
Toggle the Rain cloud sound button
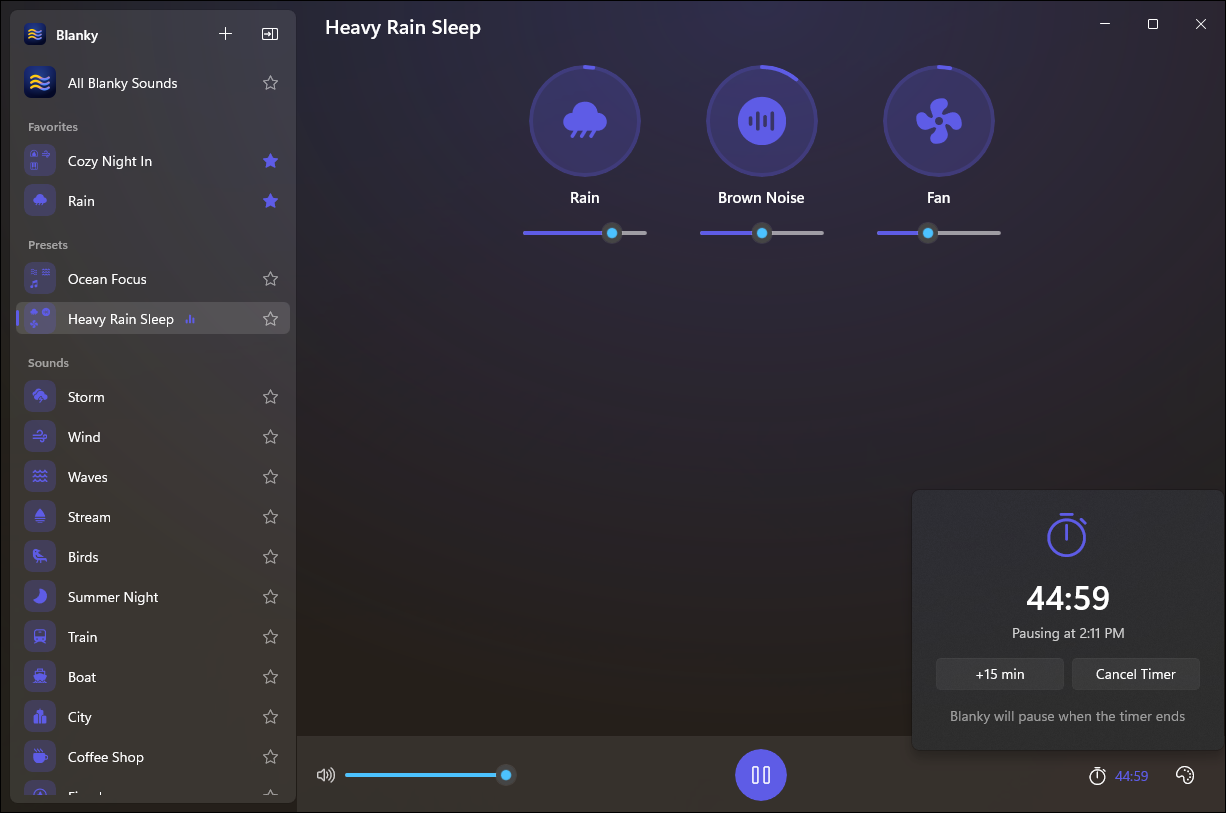(x=585, y=121)
